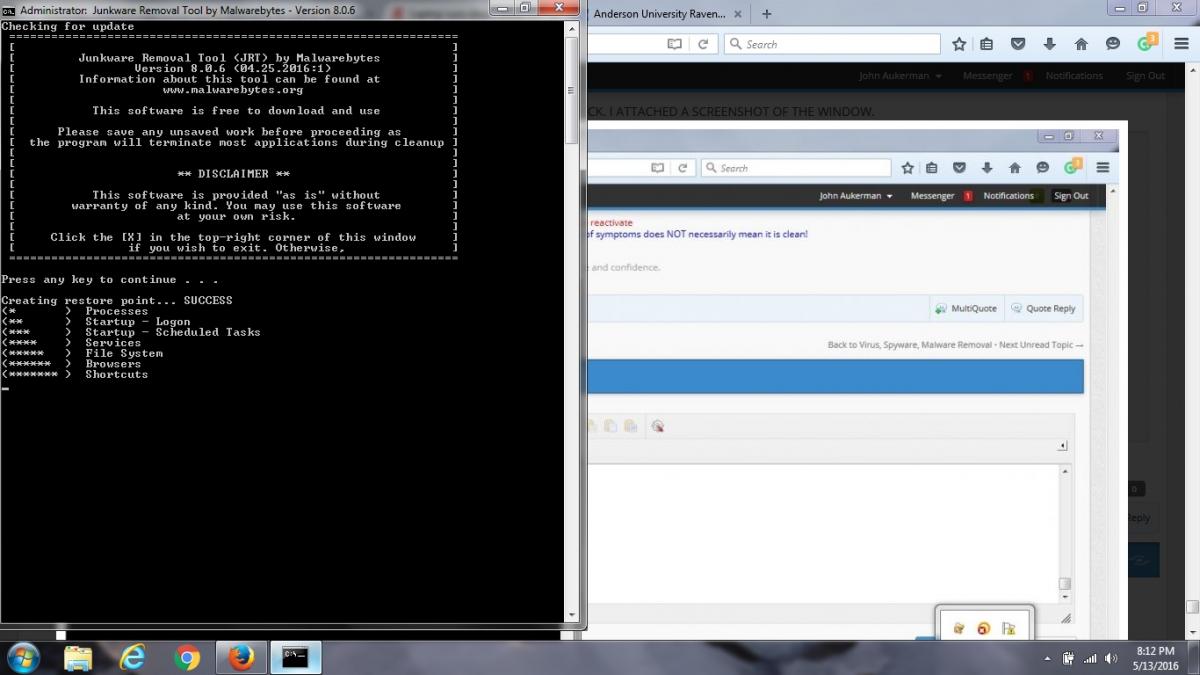Click the green extension icon with badge 3
The image size is (1200, 675).
[x=1146, y=43]
